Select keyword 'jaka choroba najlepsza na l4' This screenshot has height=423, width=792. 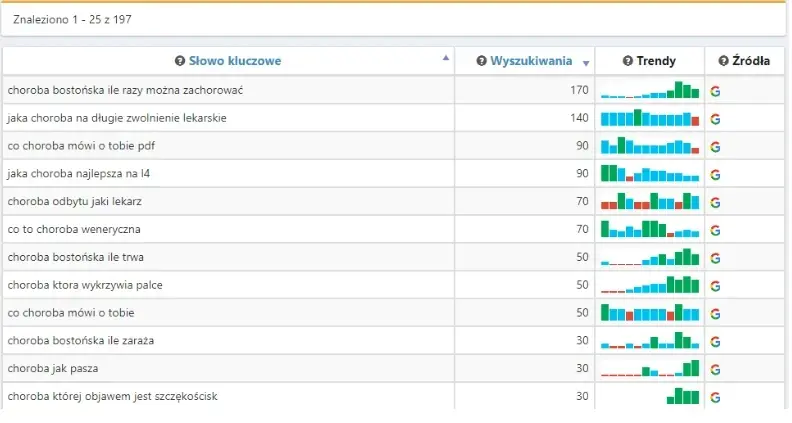(x=78, y=174)
